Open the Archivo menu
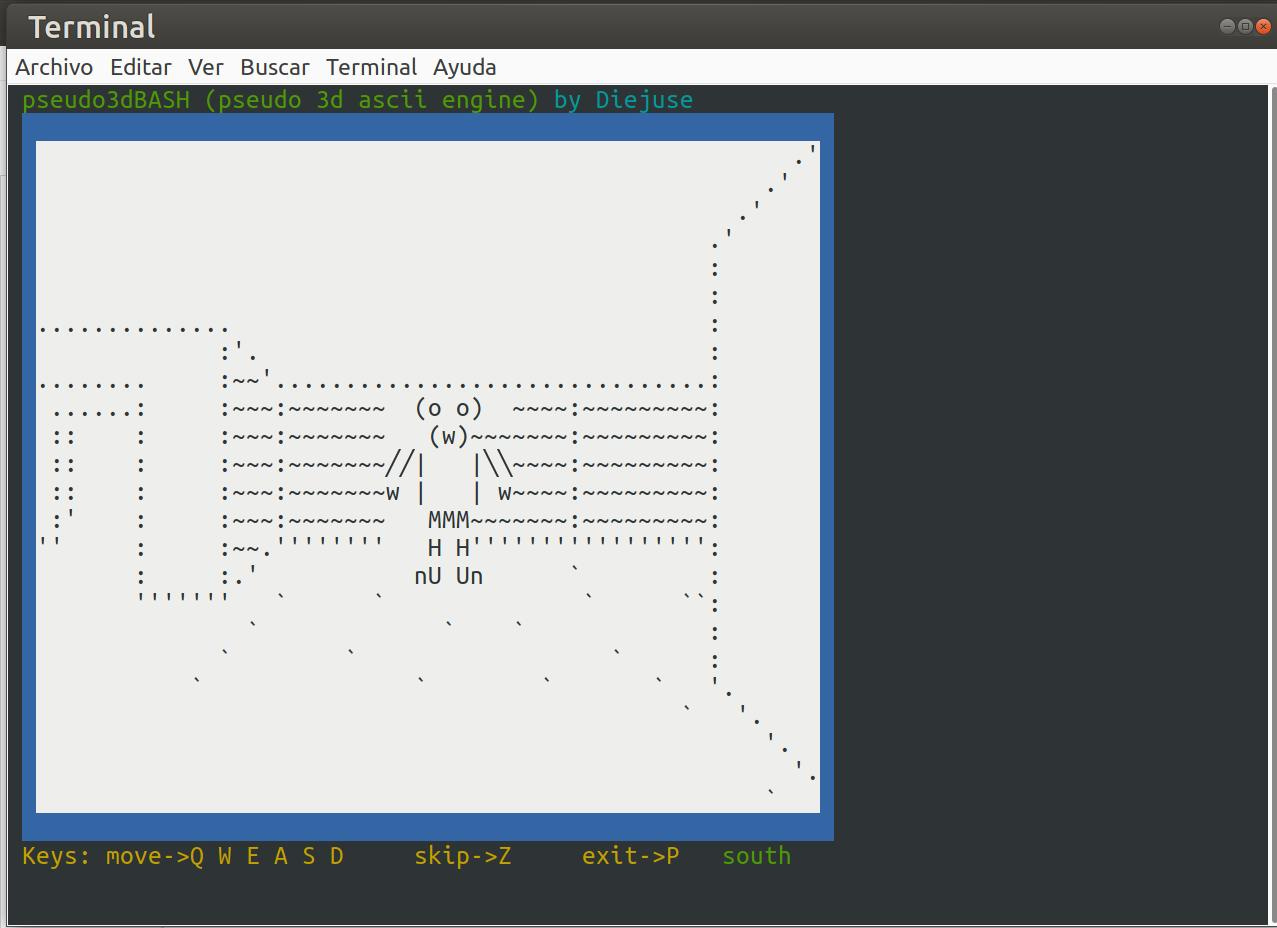Screen dimensions: 1277x928 52,67
